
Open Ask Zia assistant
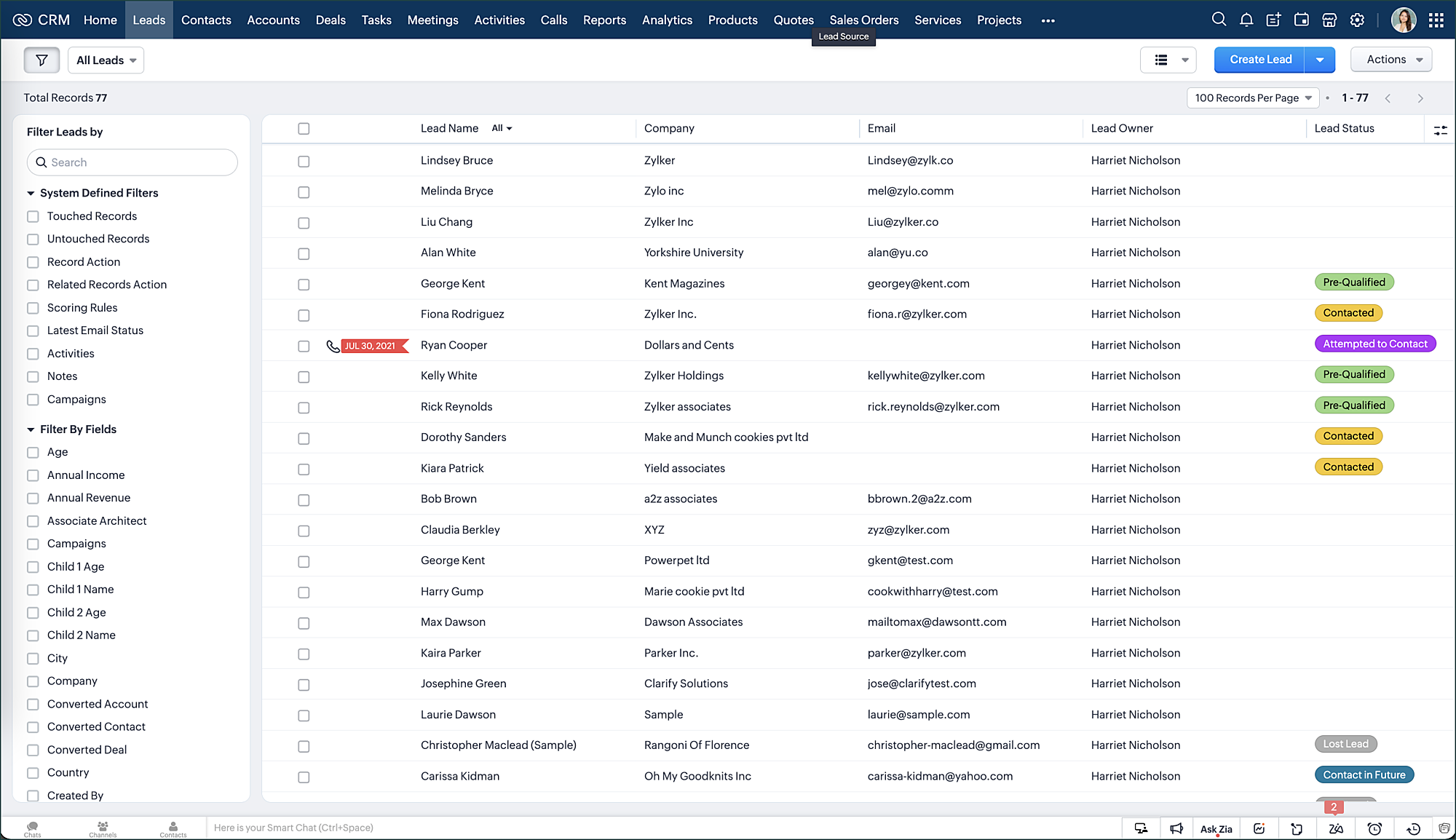(1216, 829)
